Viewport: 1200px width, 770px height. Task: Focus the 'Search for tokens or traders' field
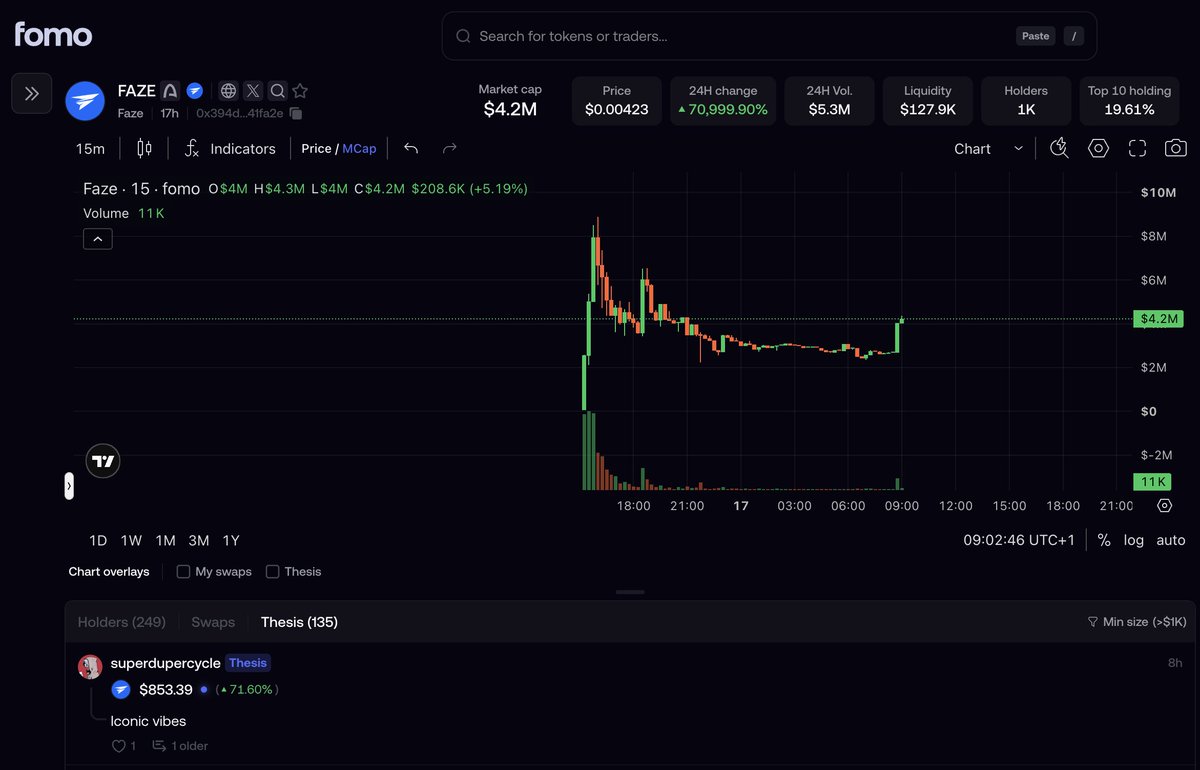769,36
